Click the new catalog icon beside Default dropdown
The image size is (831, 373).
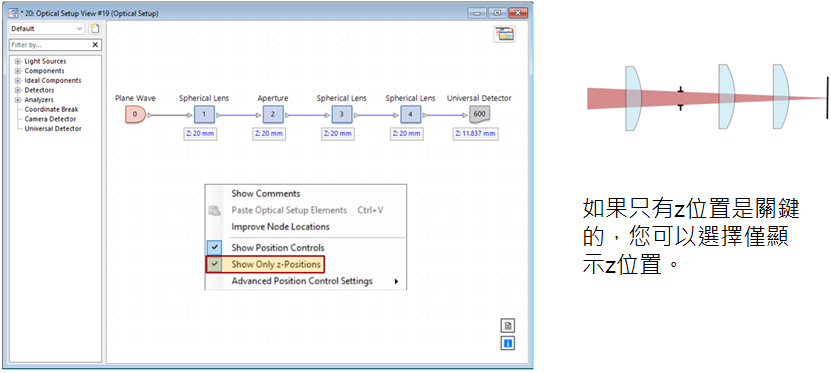point(94,29)
